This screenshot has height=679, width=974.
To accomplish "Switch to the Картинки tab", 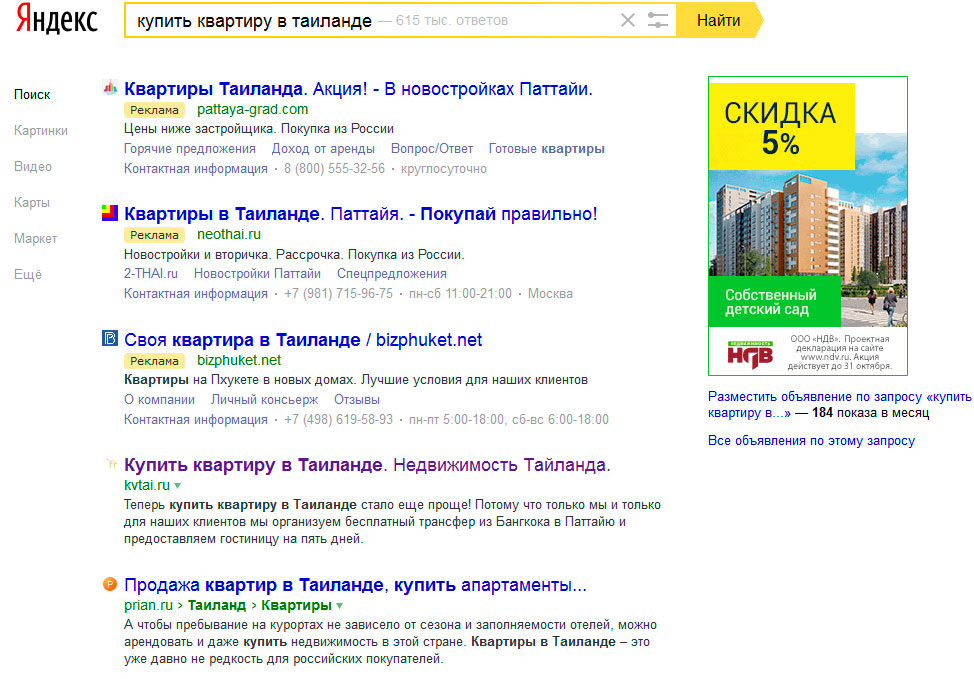I will coord(41,130).
